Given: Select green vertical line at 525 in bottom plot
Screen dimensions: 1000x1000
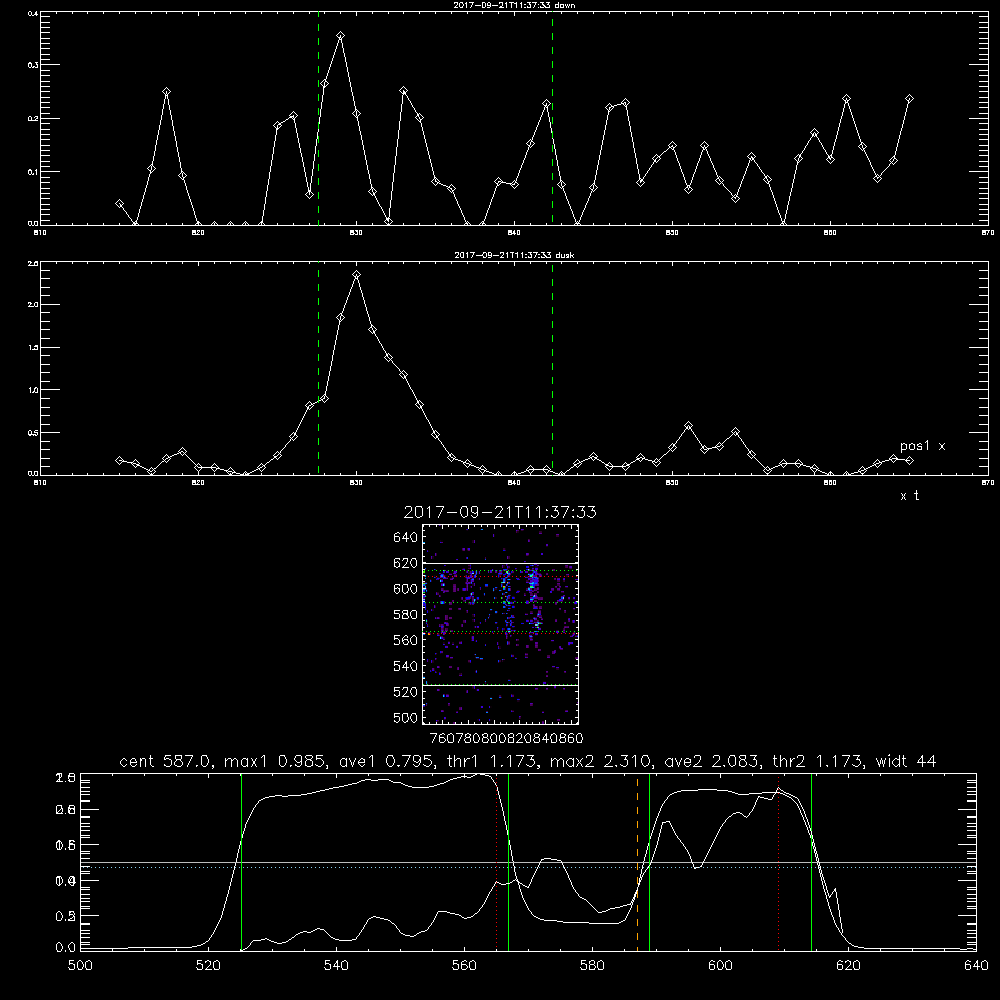Looking at the screenshot, I should point(242,862).
